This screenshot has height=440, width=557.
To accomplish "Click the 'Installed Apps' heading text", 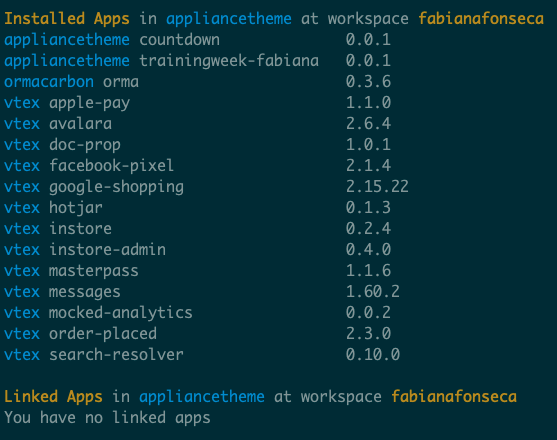I will coord(67,18).
